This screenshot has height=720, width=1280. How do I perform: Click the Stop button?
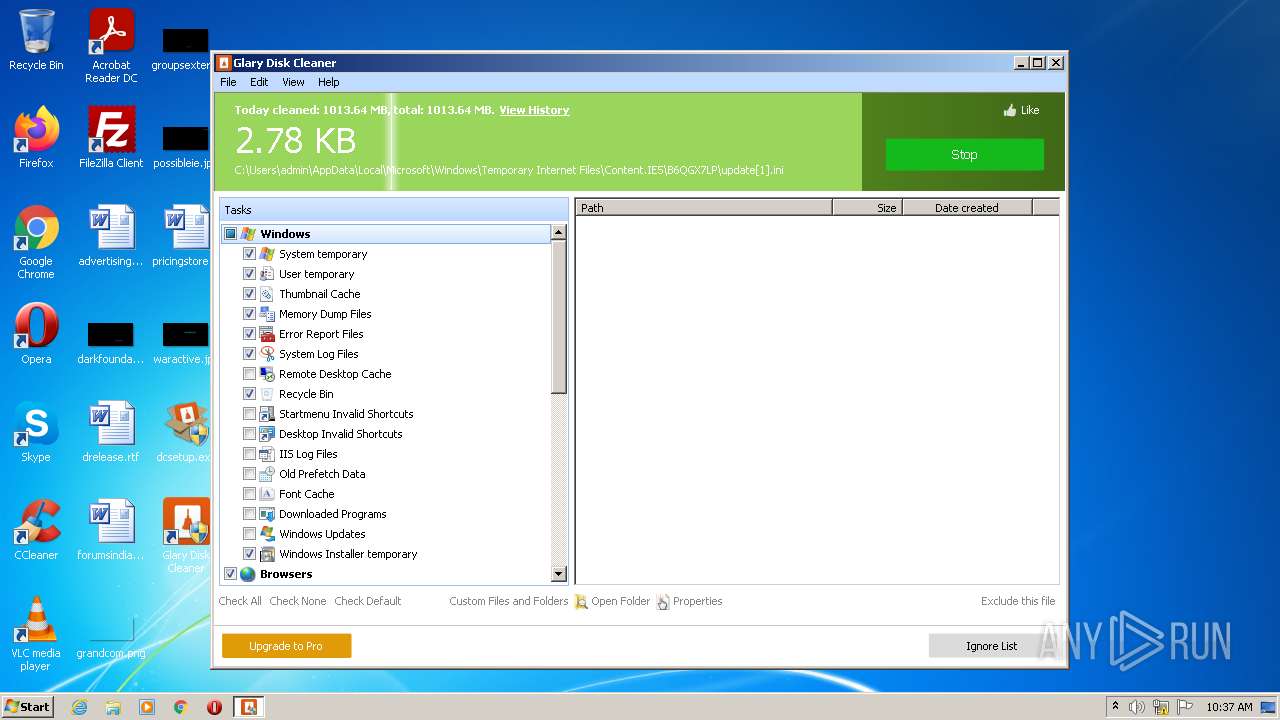tap(964, 155)
